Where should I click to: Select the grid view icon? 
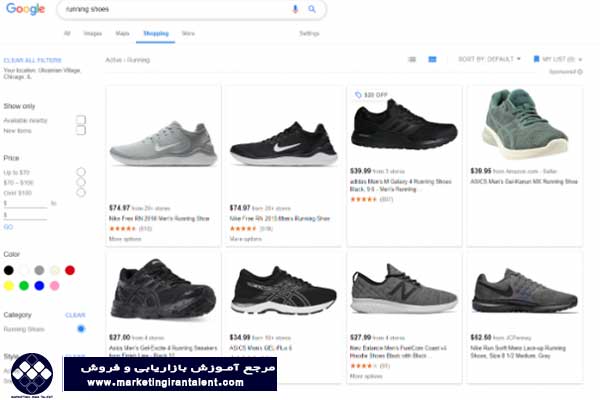tap(432, 59)
